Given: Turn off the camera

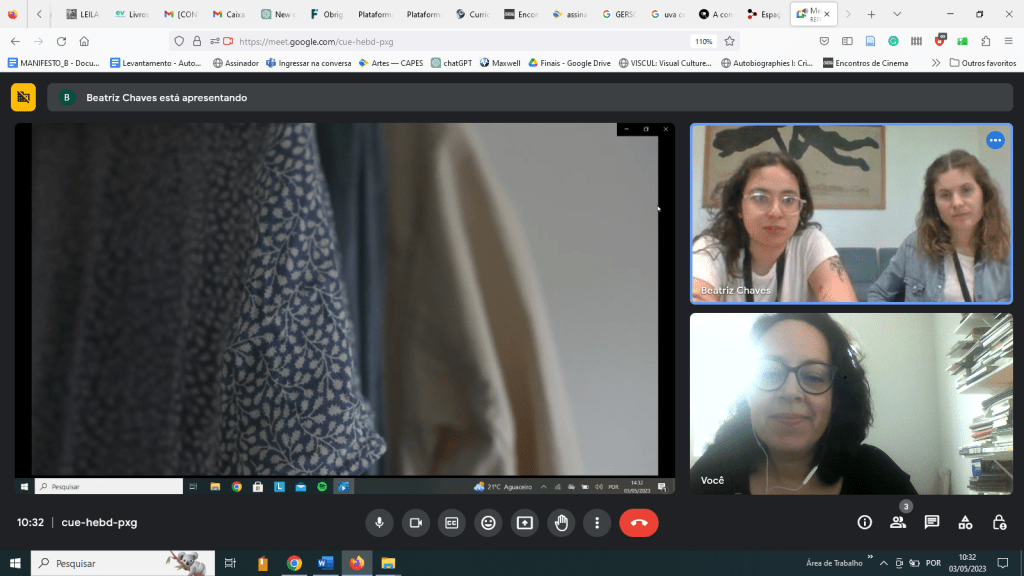Looking at the screenshot, I should (x=415, y=522).
